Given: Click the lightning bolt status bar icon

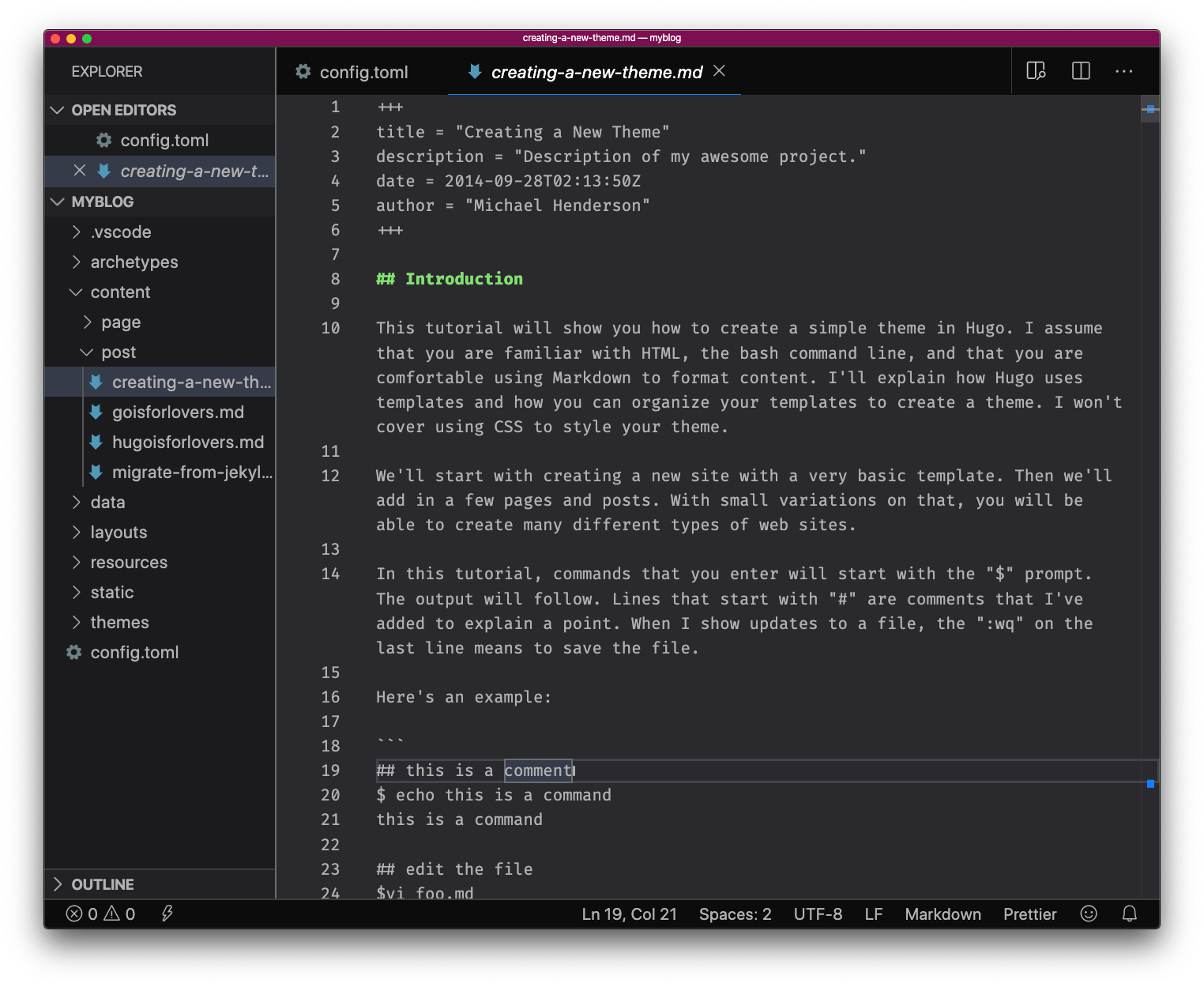Looking at the screenshot, I should [x=167, y=914].
